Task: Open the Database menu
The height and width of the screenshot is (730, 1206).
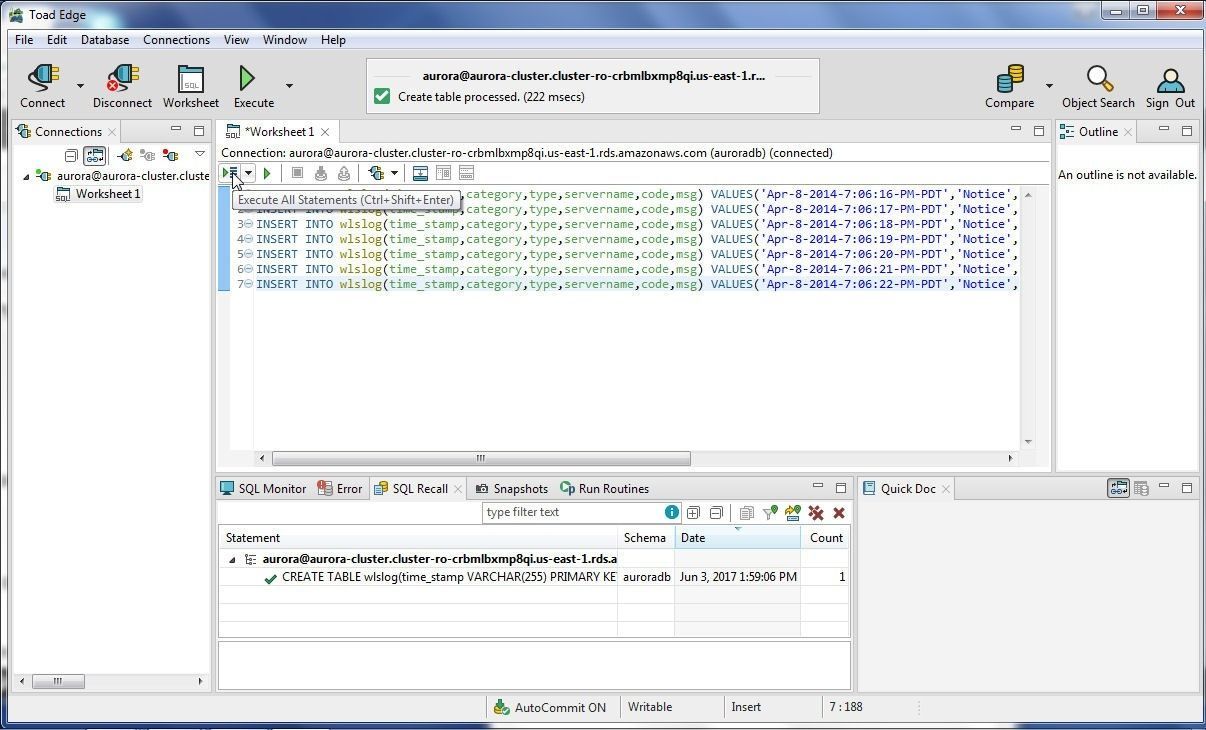Action: 105,40
